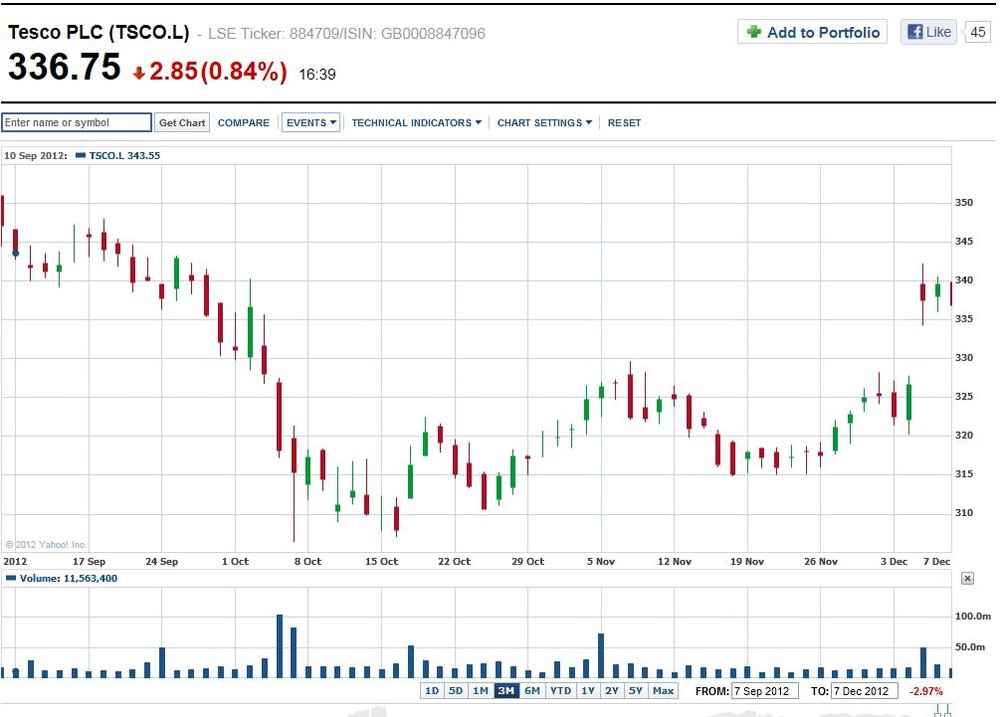
Task: Click the TO date field
Action: click(864, 691)
